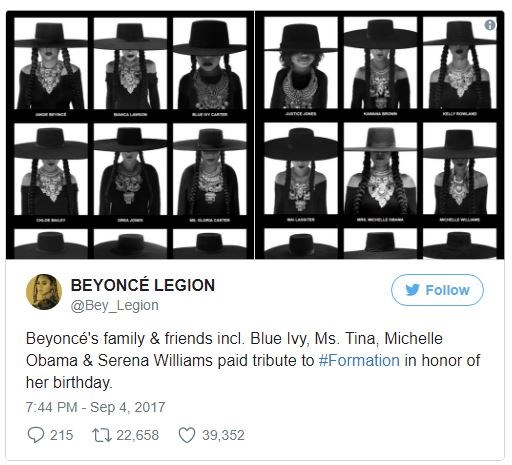Open the 7:44 PM - Sep 4, 2017 timestamp
The height and width of the screenshot is (465, 512).
pos(95,407)
